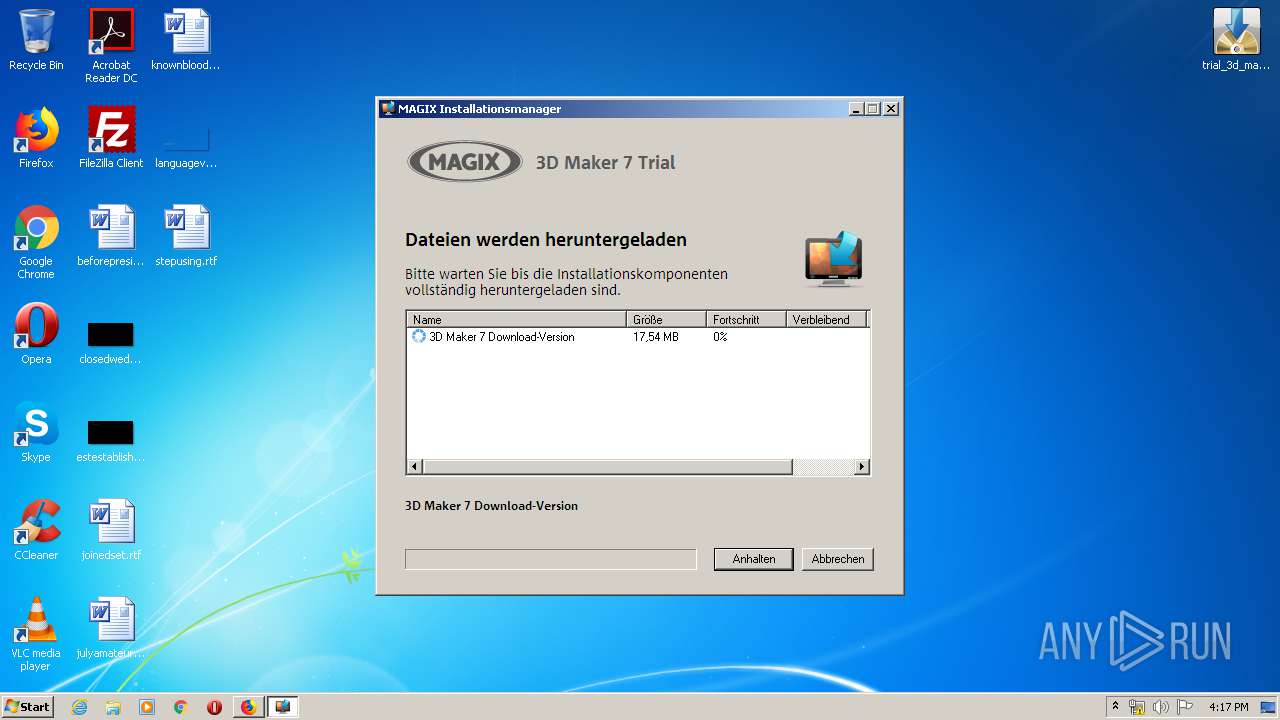Screen dimensions: 1280x720
Task: Open Windows Explorer from the taskbar
Action: point(113,707)
